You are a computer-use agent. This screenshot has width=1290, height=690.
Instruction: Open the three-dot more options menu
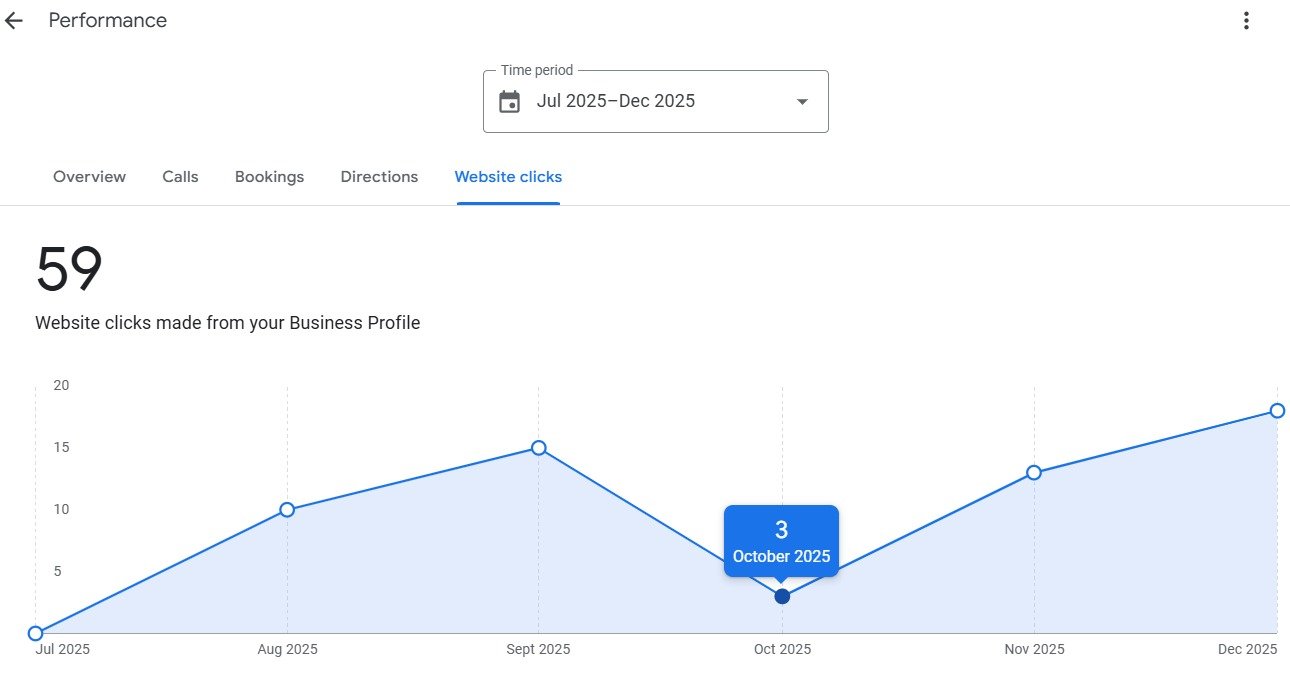coord(1246,21)
